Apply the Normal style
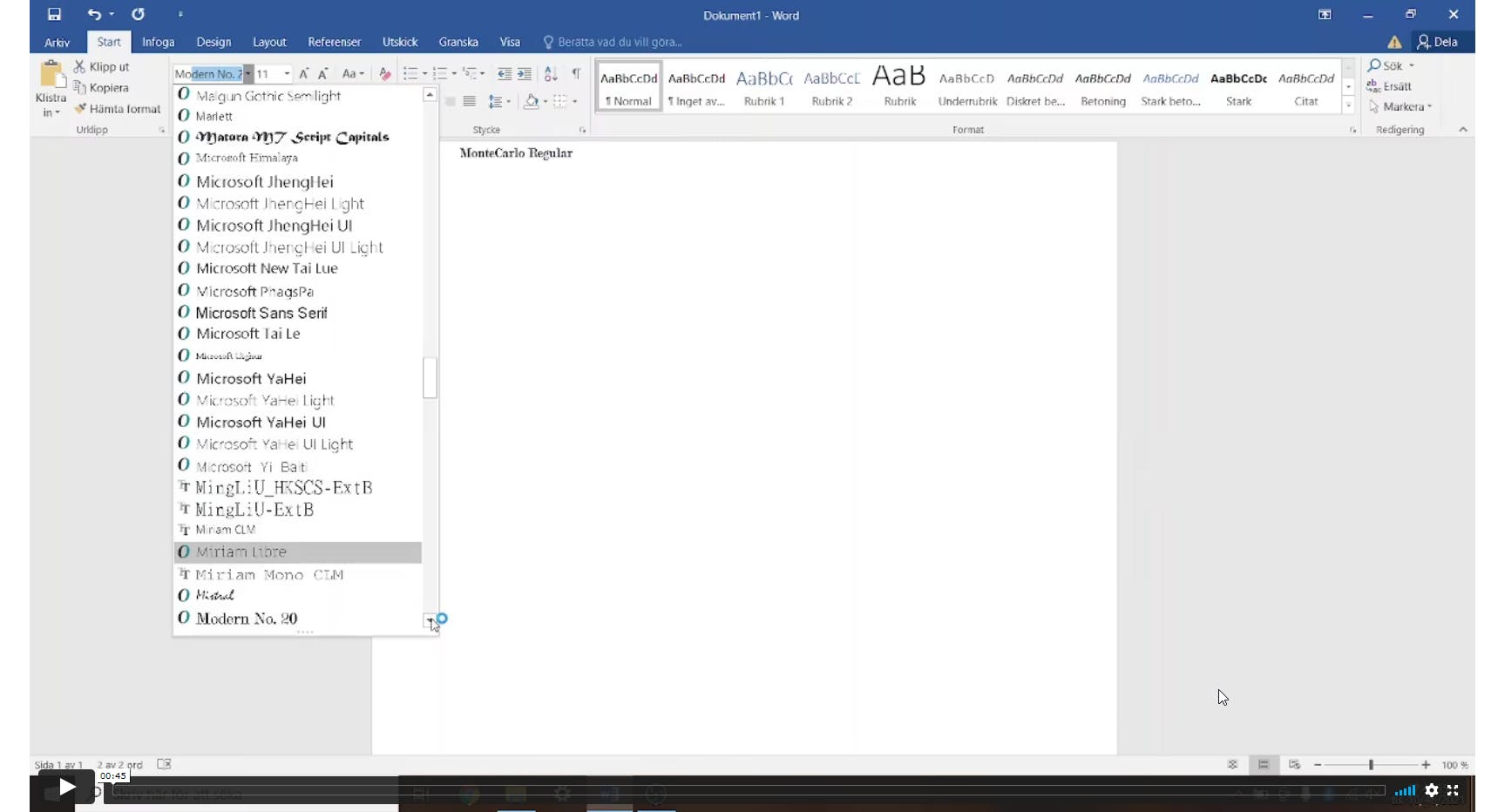1498x812 pixels. pos(628,86)
